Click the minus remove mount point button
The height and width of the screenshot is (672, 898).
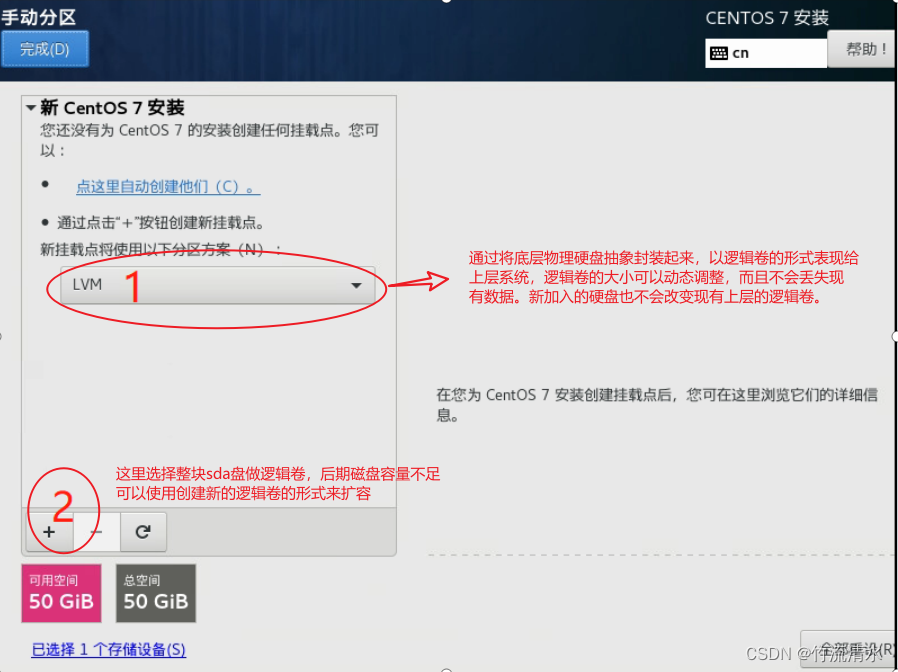97,532
